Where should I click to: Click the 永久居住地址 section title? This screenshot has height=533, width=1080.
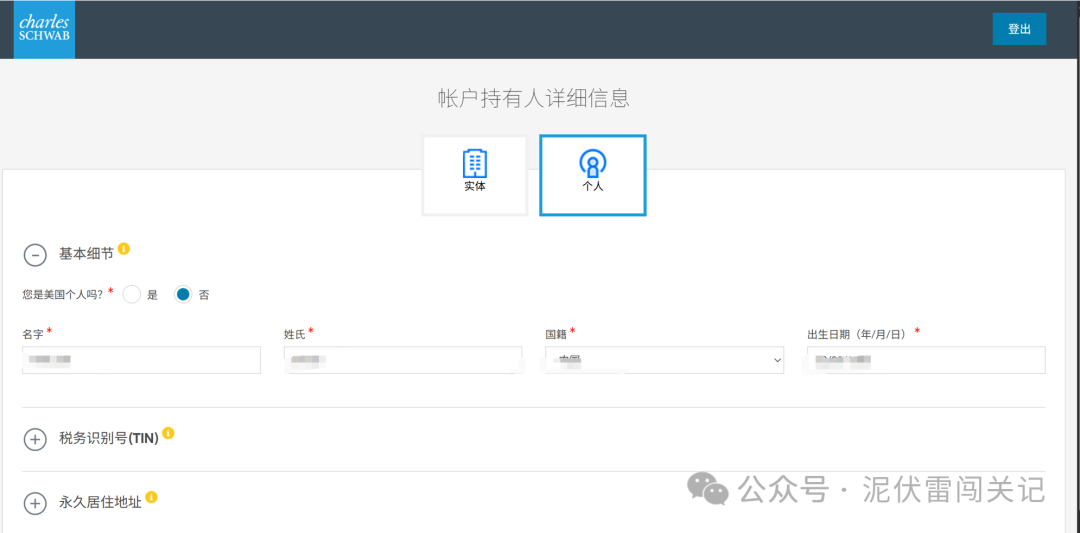pyautogui.click(x=101, y=503)
